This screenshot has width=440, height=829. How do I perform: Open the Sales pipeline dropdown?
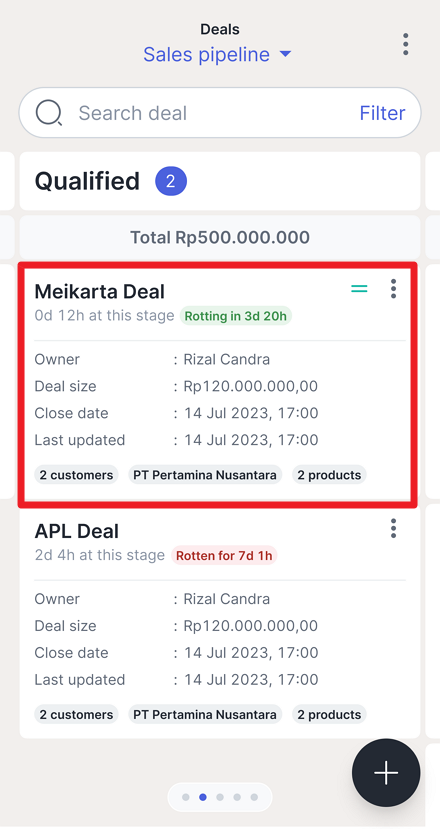217,54
